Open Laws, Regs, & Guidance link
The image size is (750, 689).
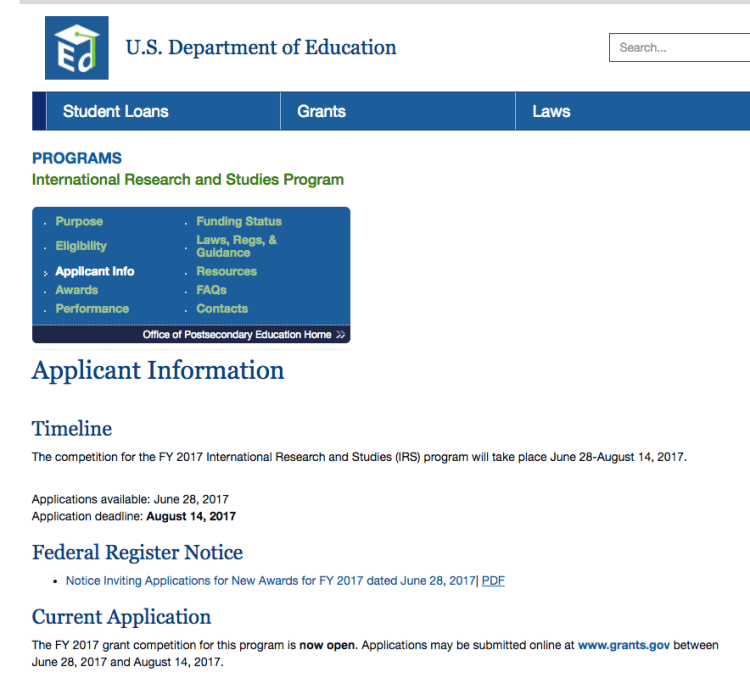pyautogui.click(x=237, y=246)
